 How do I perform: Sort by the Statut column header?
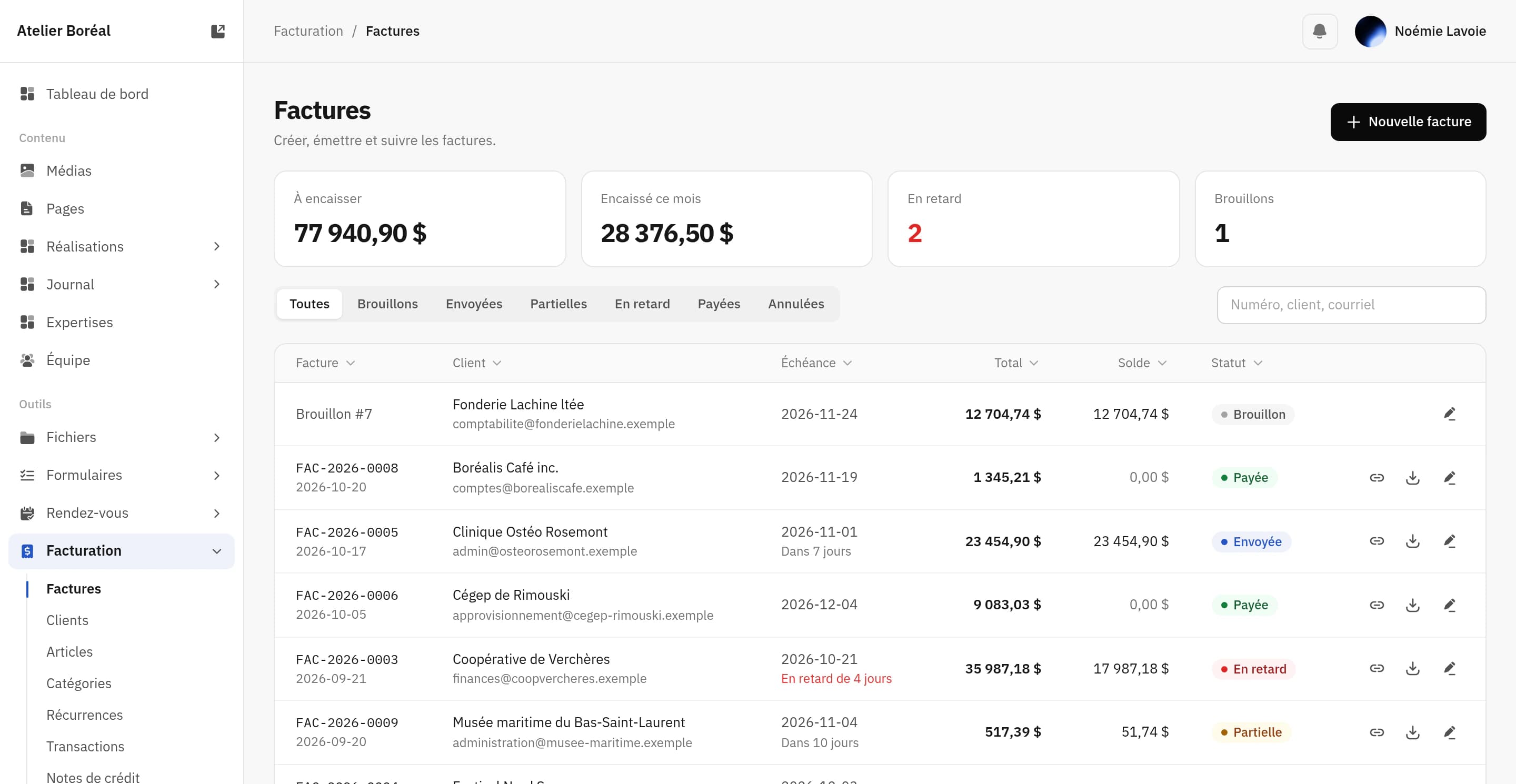coord(1236,363)
